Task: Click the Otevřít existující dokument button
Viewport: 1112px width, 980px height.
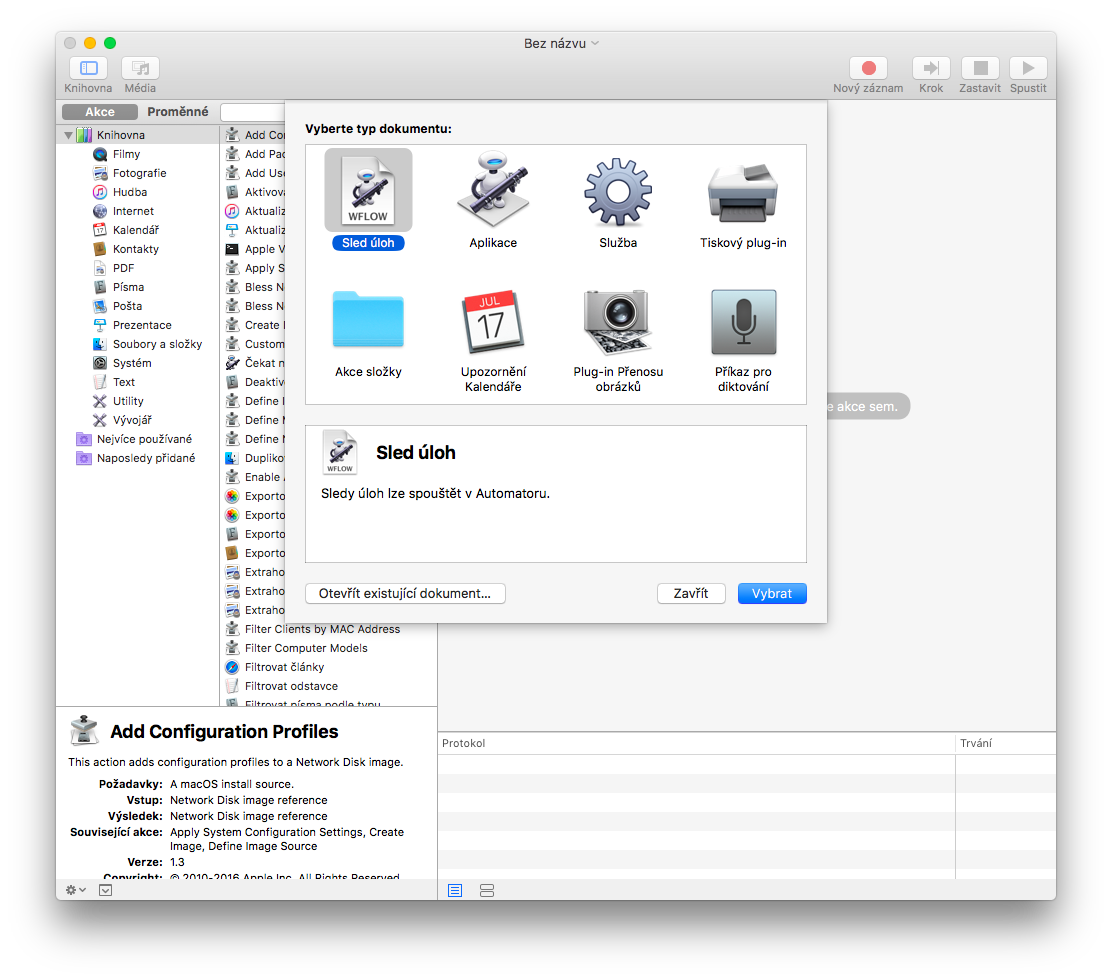Action: [405, 594]
